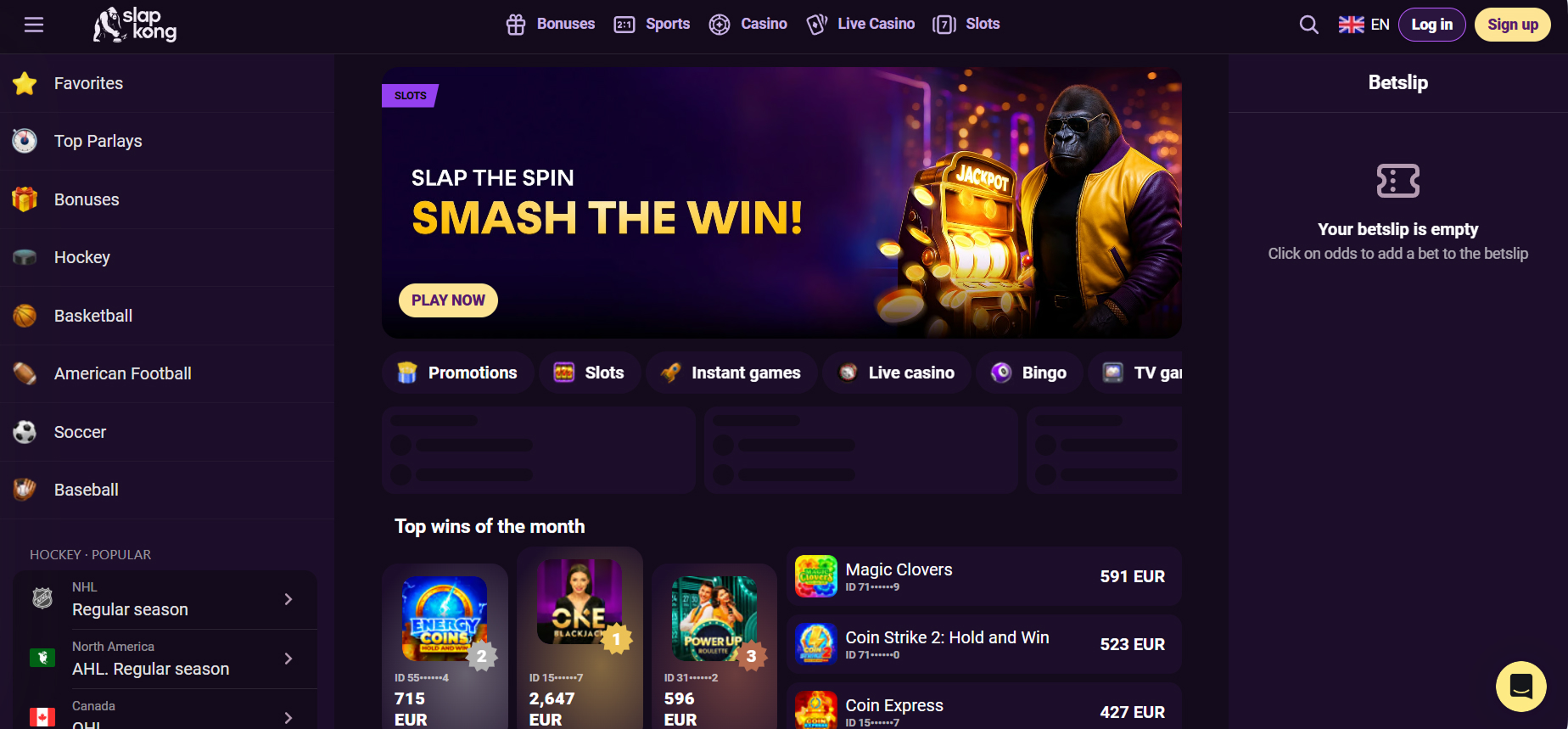Click the Log in button
1568x729 pixels.
pos(1432,25)
